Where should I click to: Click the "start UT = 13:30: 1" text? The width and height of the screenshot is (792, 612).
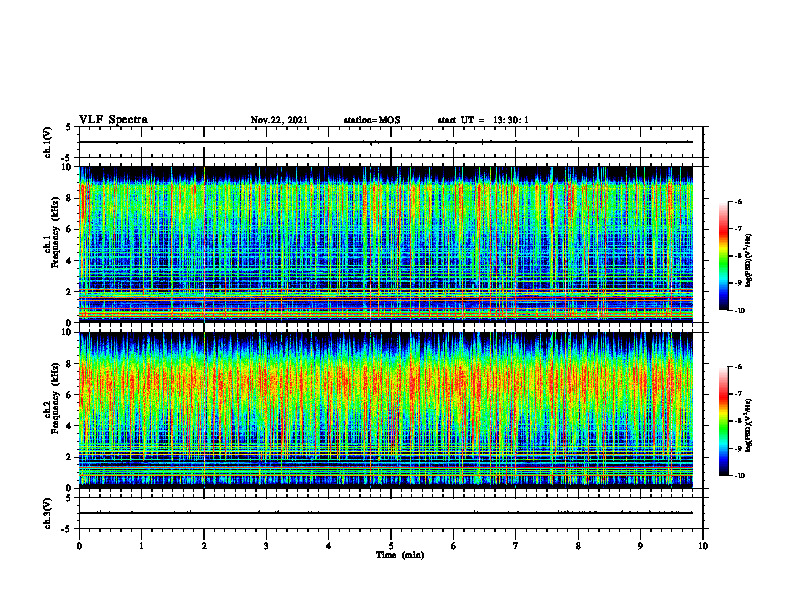(483, 120)
